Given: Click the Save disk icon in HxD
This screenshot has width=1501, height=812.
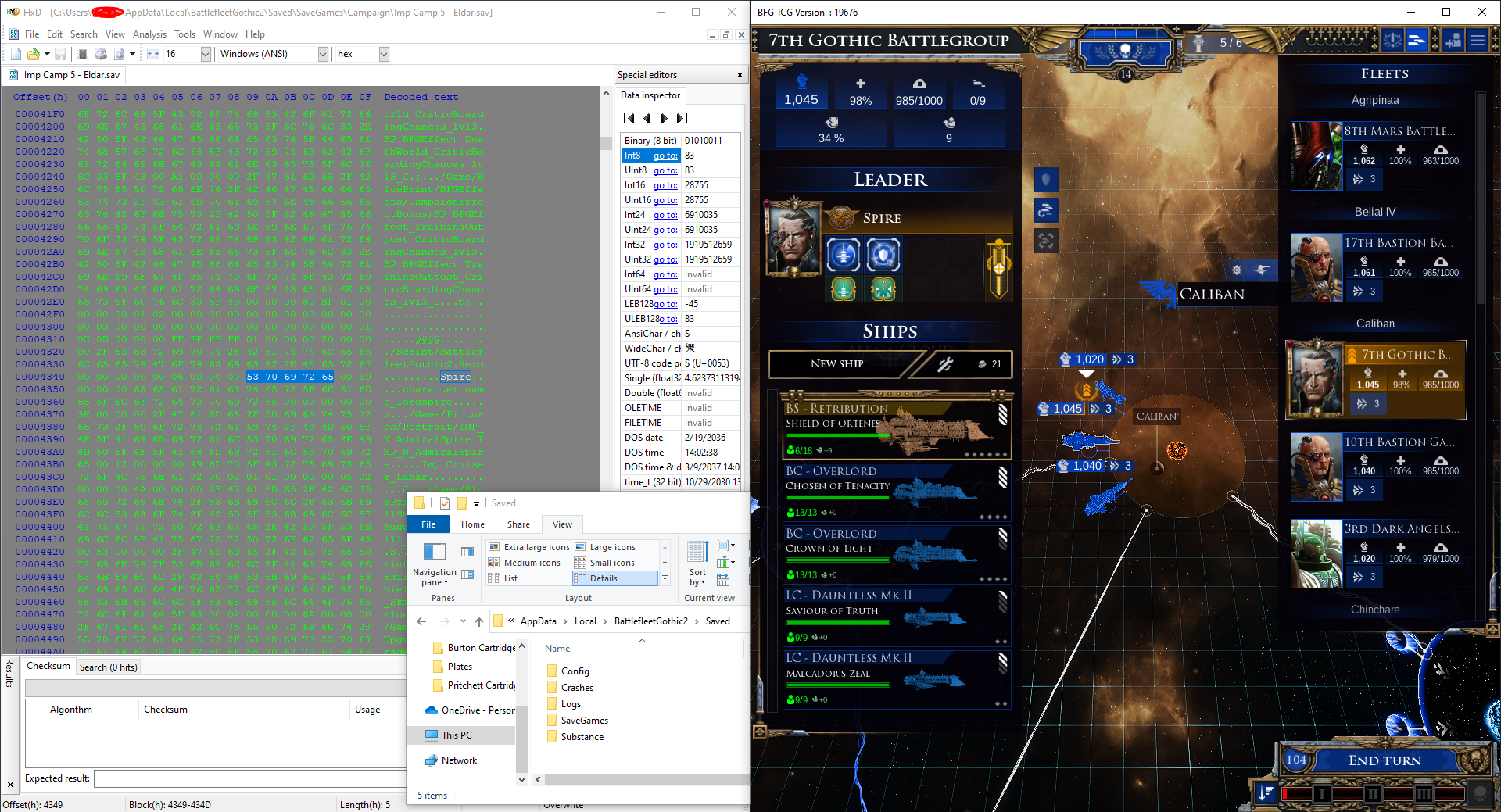Looking at the screenshot, I should coord(60,54).
